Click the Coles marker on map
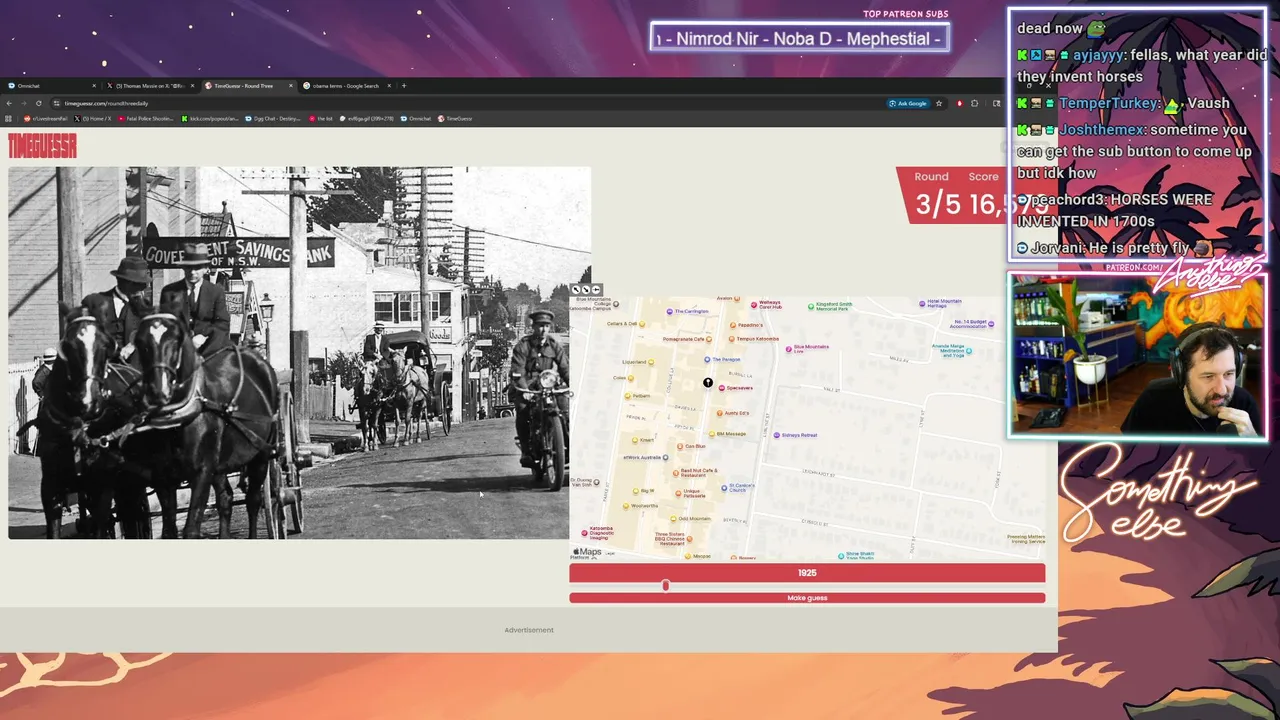The image size is (1280, 720). (x=631, y=378)
